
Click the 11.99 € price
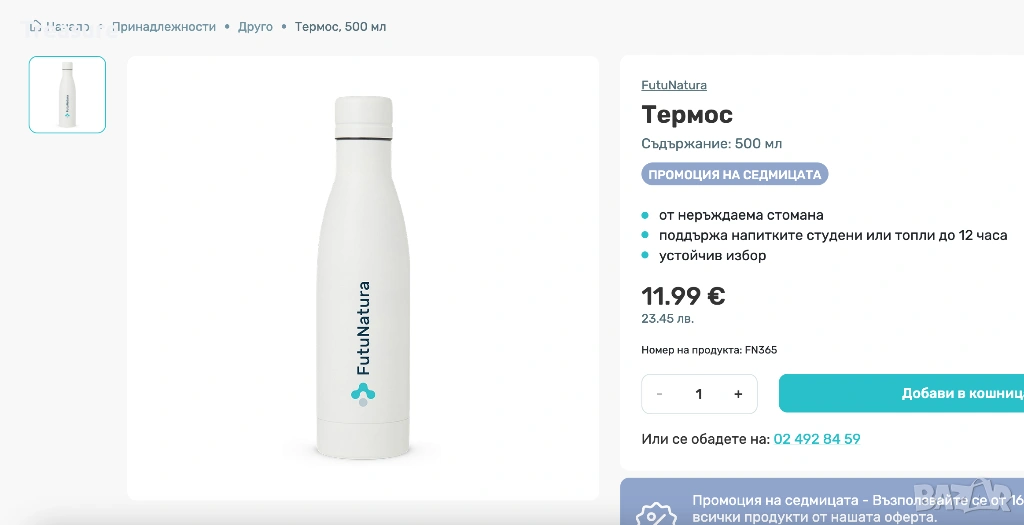pos(683,296)
